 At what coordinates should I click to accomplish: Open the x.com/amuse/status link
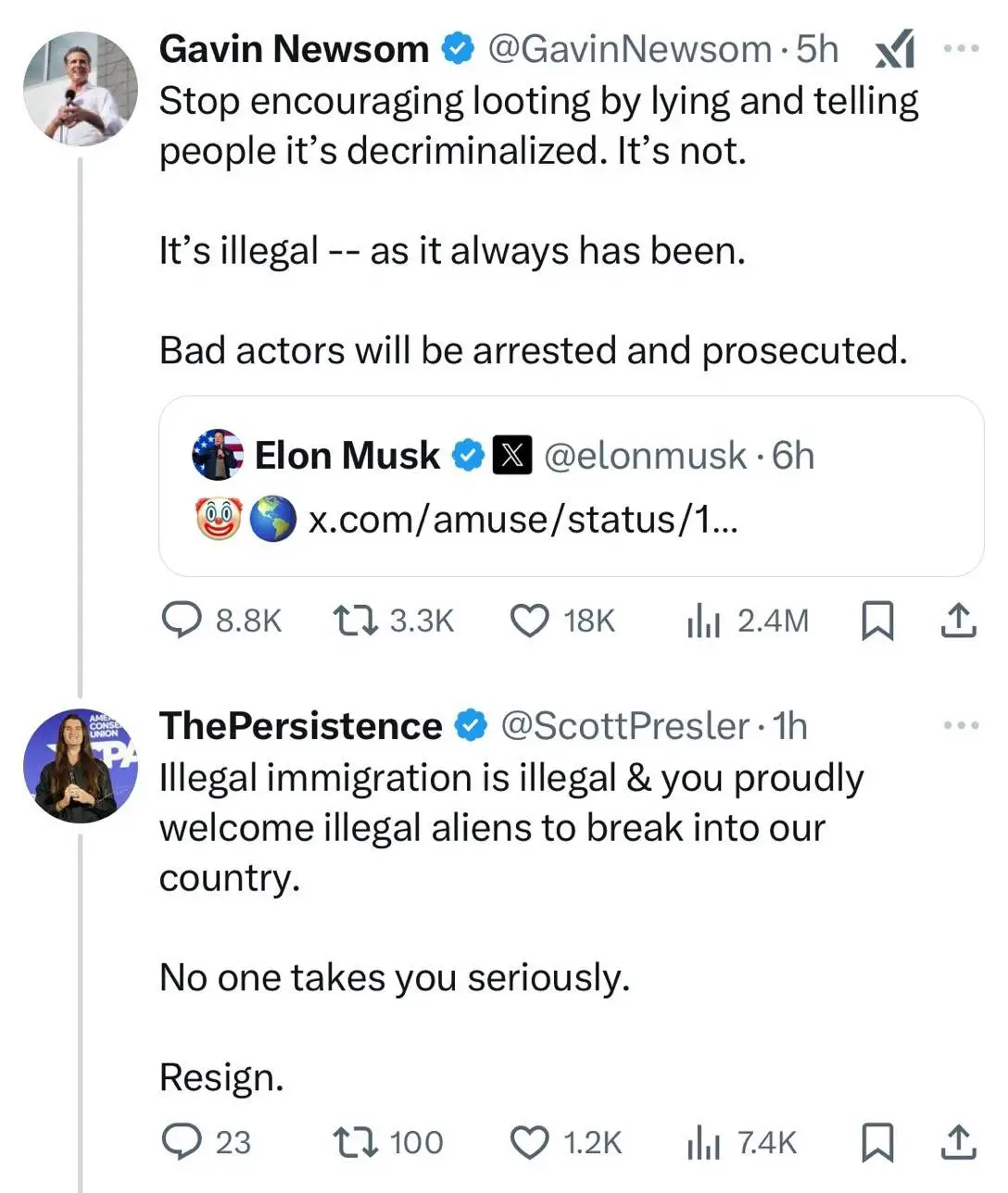coord(523,520)
